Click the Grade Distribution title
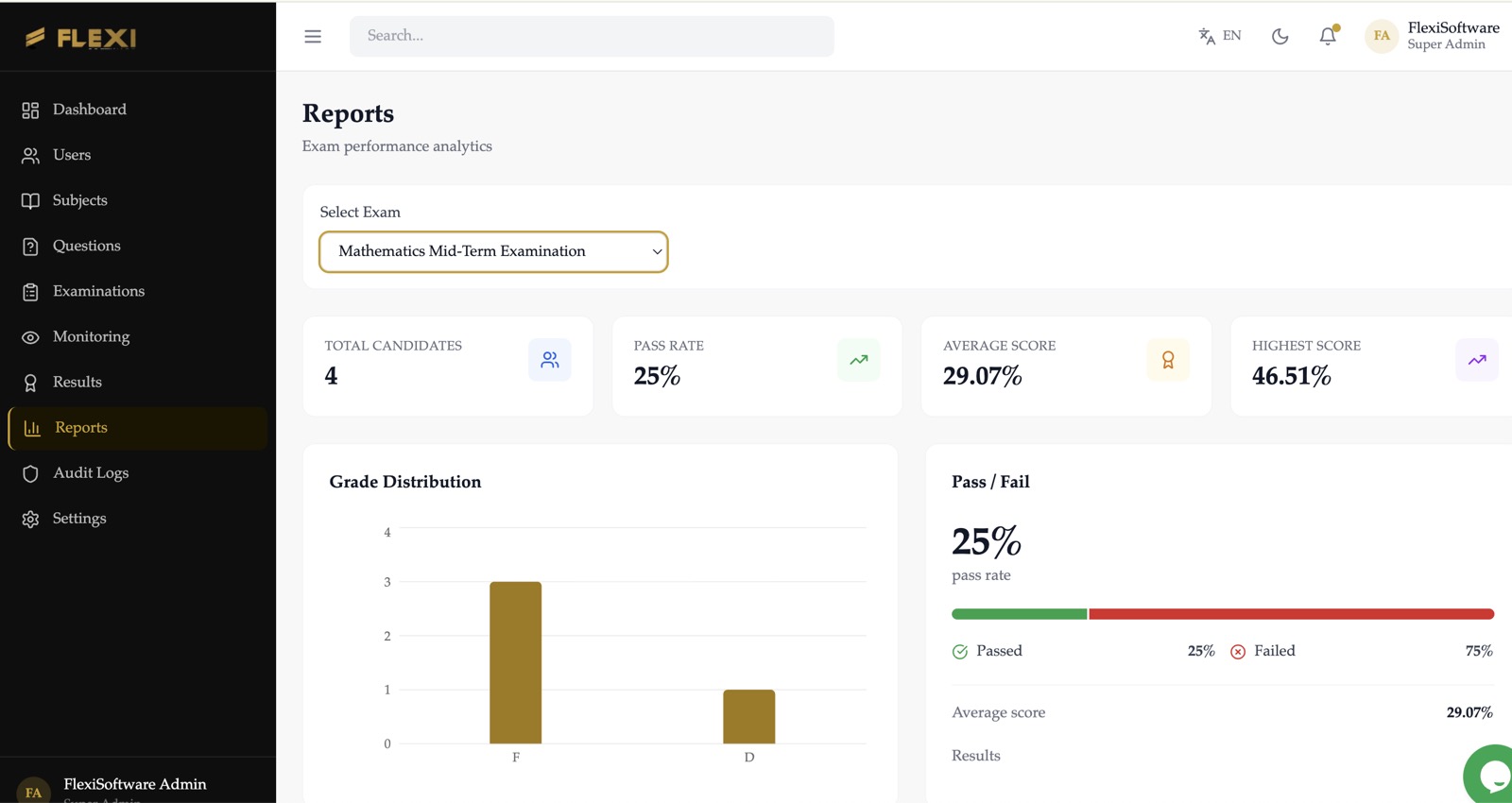 [405, 482]
